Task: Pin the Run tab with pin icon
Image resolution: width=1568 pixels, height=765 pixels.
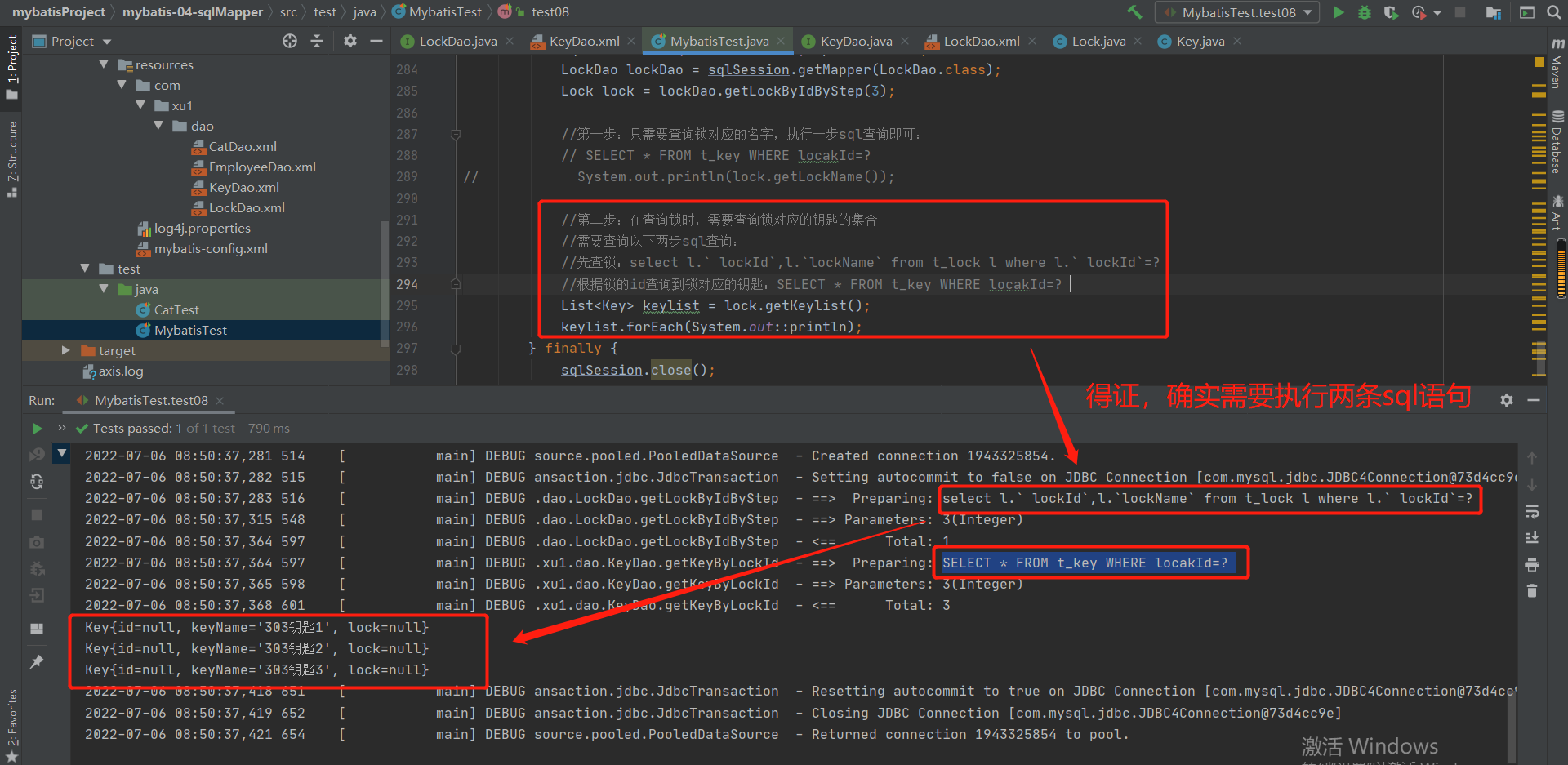Action: coord(37,662)
